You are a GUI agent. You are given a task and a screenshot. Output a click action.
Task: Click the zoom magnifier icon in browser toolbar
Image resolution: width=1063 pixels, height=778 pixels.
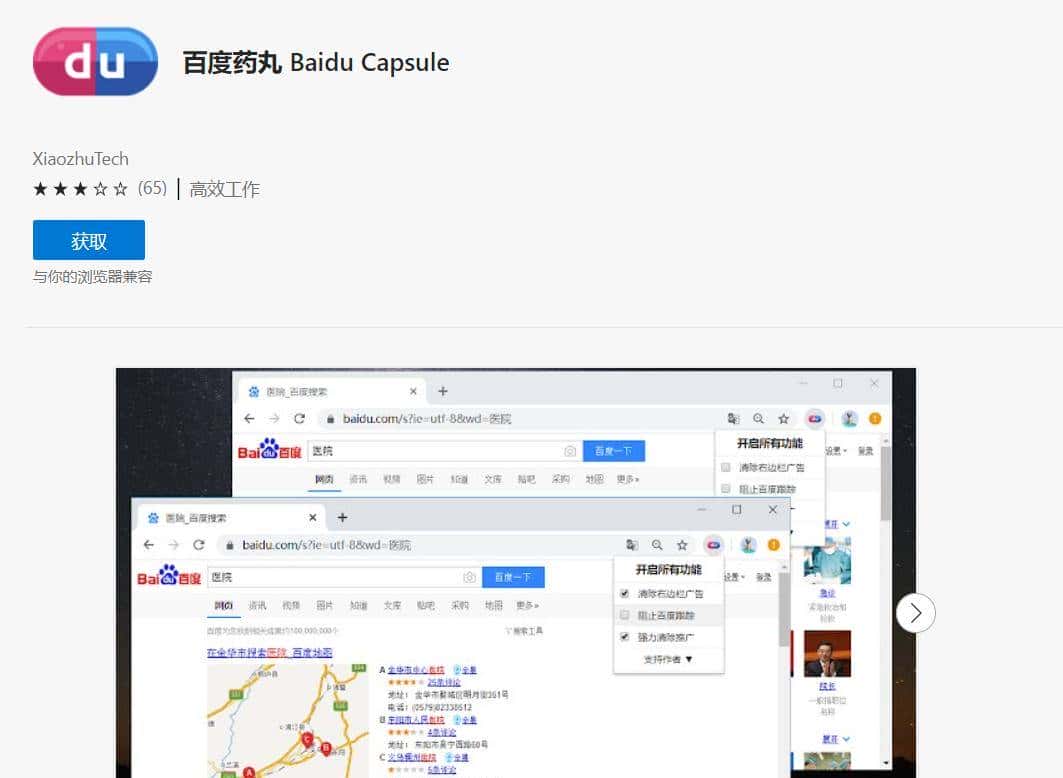click(657, 546)
